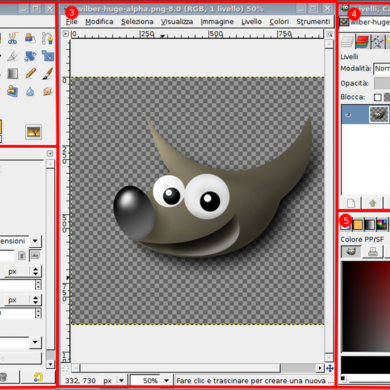Click the Wilber layer thumbnail in layers list
The image size is (390, 390).
tap(379, 114)
